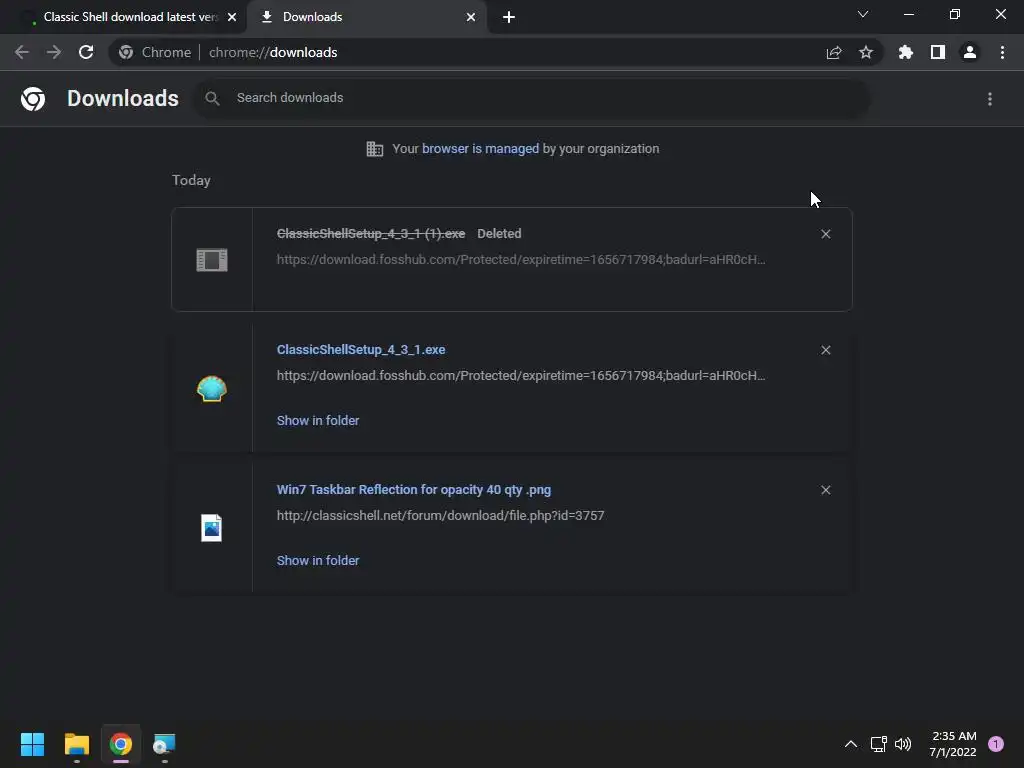
Task: Show ClassicShellSetup_4_3_1.exe in folder
Action: pyautogui.click(x=318, y=421)
